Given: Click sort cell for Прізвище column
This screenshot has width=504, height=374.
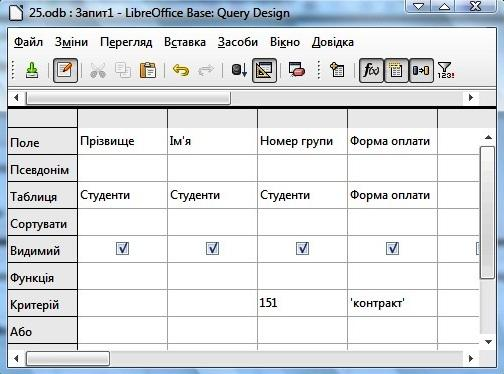Looking at the screenshot, I should click(122, 222).
